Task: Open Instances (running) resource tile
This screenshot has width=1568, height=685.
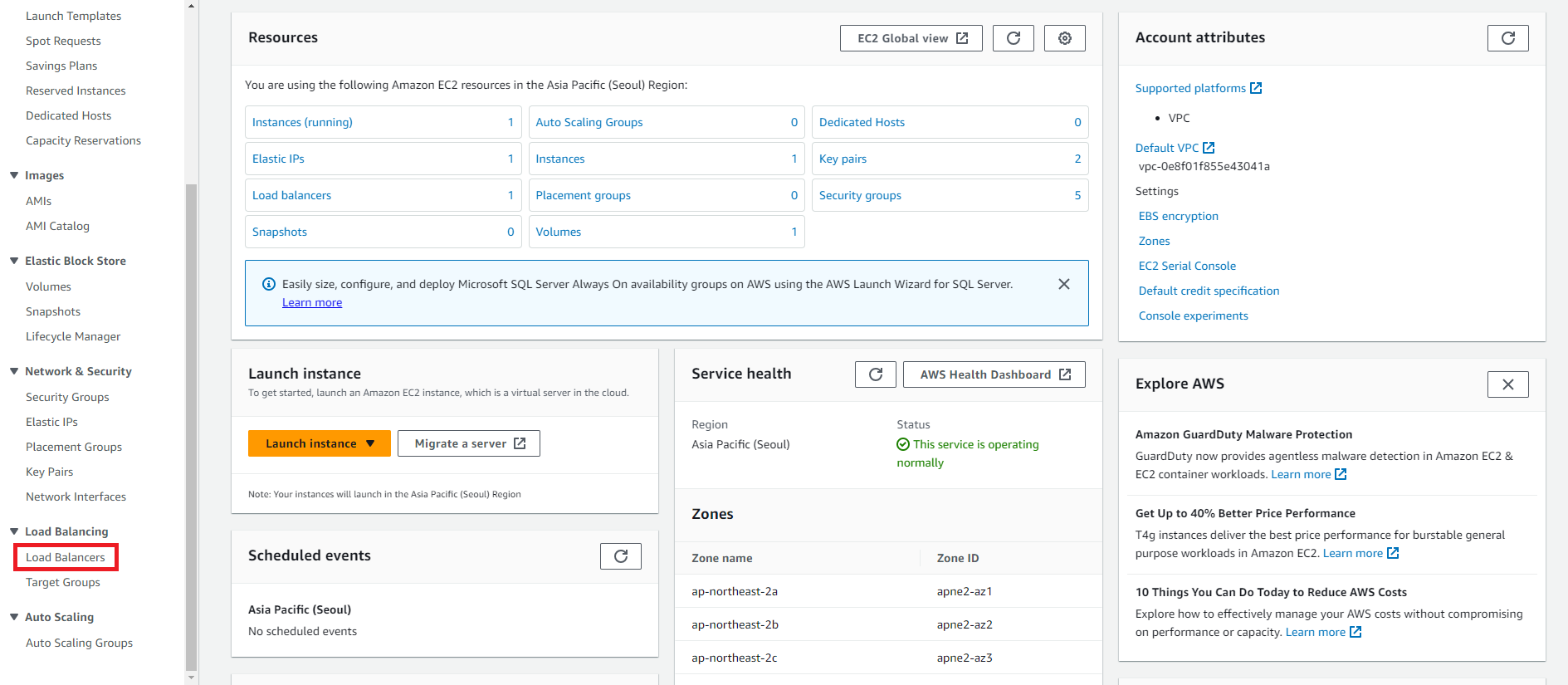Action: tap(383, 122)
